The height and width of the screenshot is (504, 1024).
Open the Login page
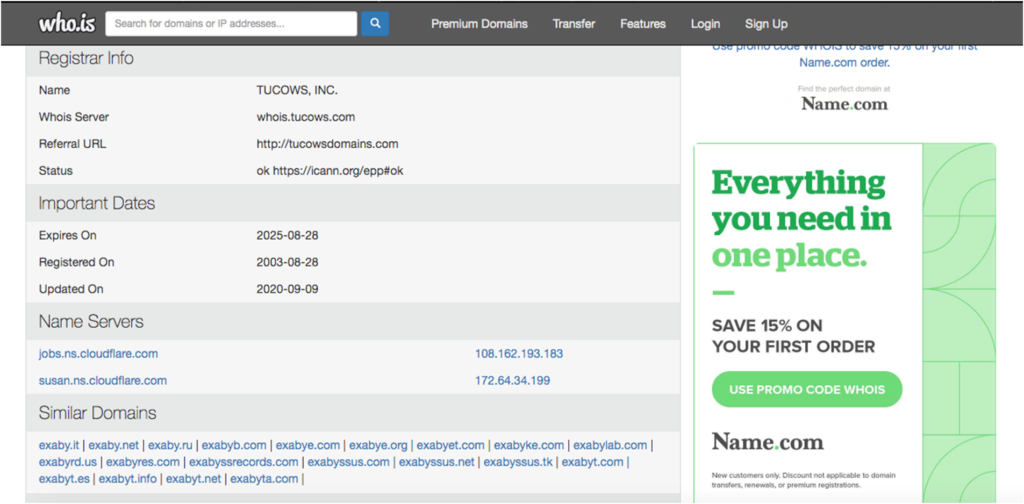tap(705, 24)
